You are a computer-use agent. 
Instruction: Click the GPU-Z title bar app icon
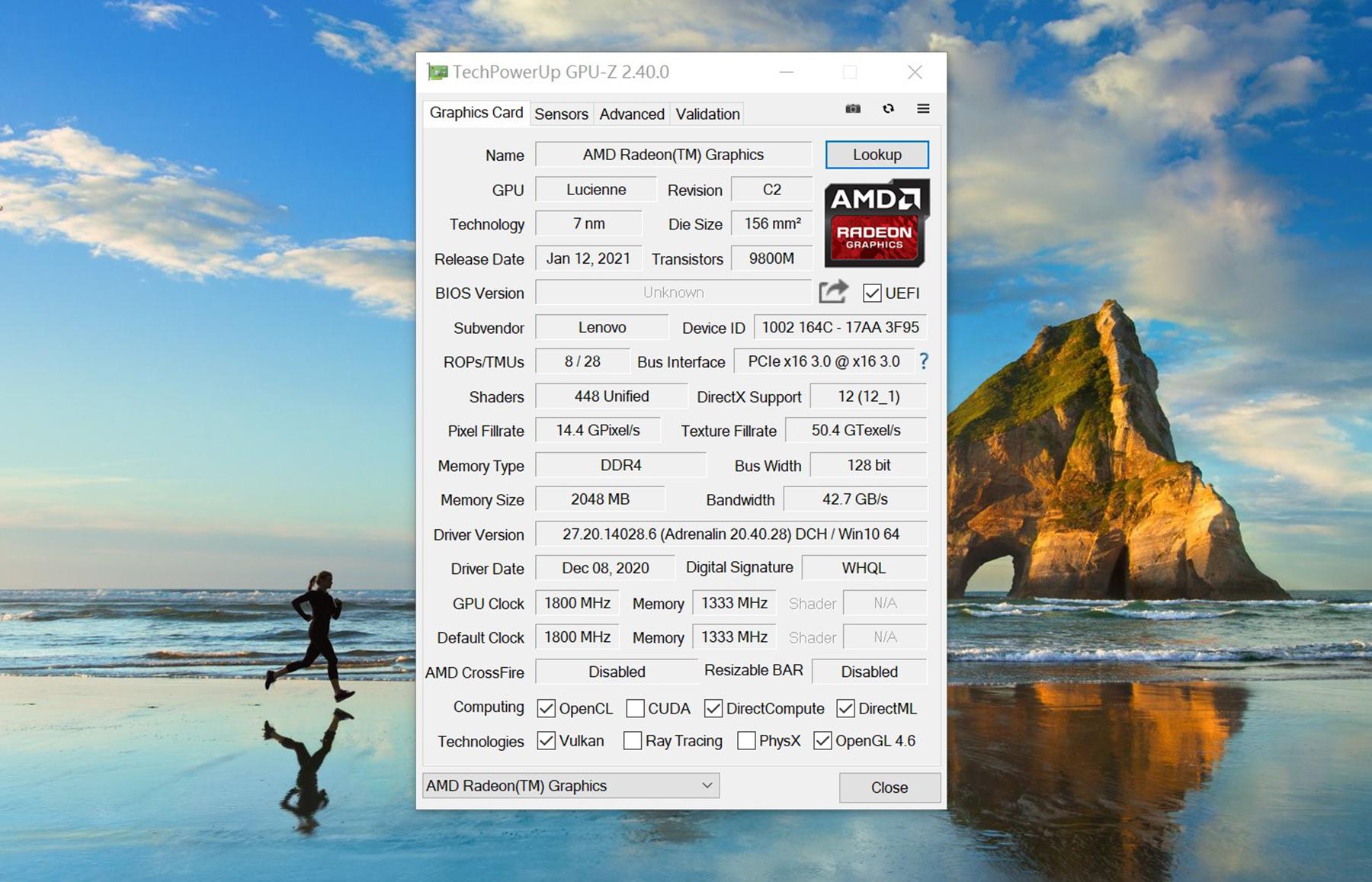(x=438, y=72)
